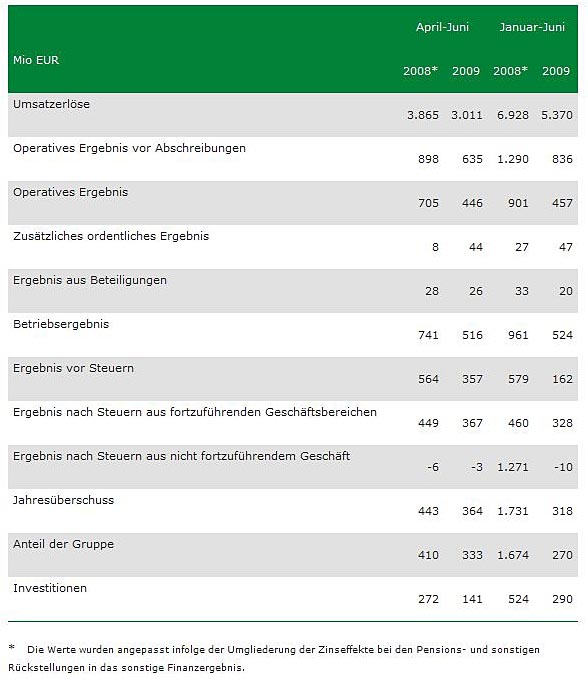Click value 1.271 in nicht fortzuführendem row
This screenshot has height=679, width=588.
[513, 467]
